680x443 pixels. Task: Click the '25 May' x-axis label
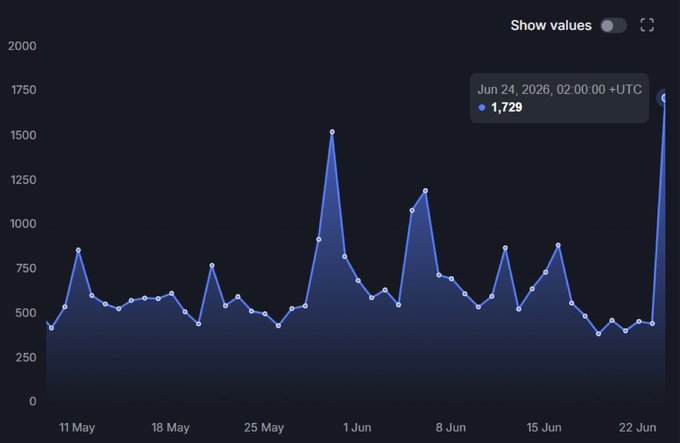click(264, 428)
